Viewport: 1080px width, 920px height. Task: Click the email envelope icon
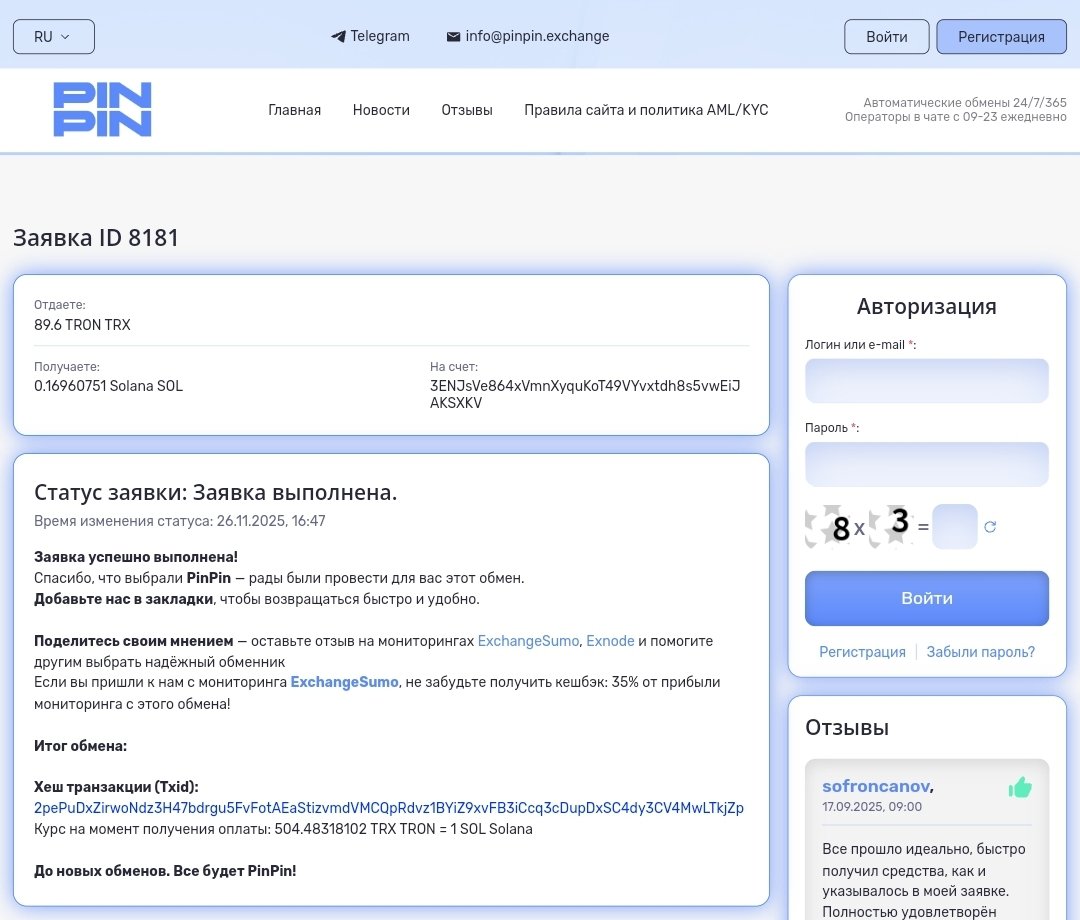[x=453, y=37]
